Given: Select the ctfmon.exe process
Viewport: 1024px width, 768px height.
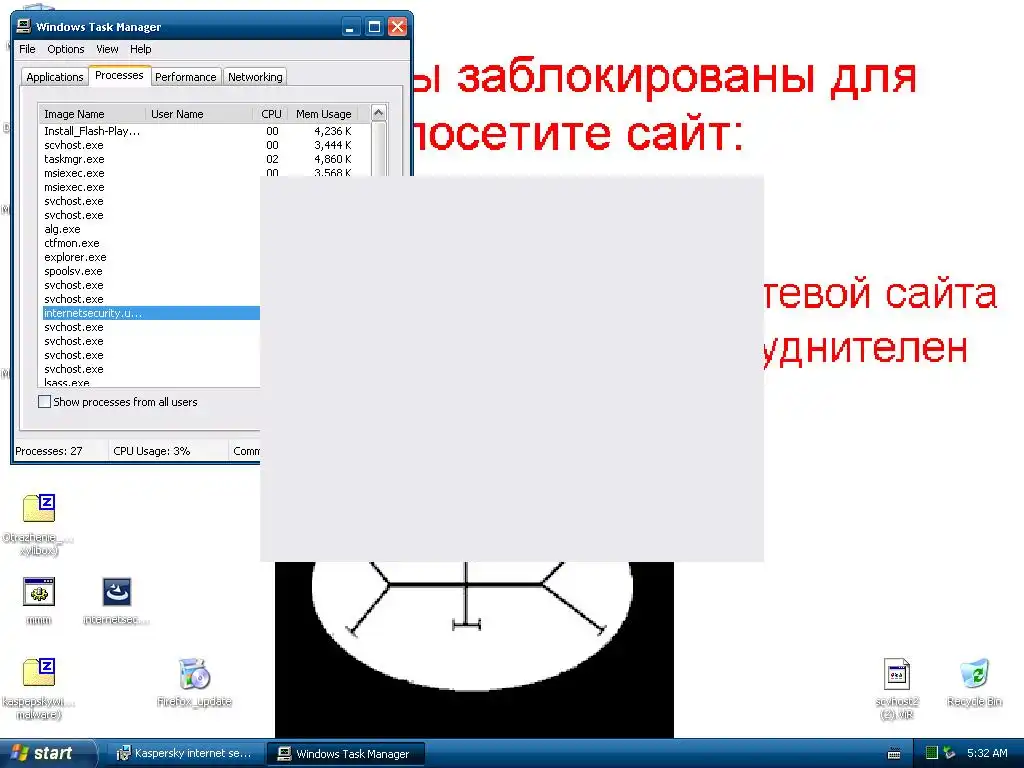Looking at the screenshot, I should click(x=152, y=243).
